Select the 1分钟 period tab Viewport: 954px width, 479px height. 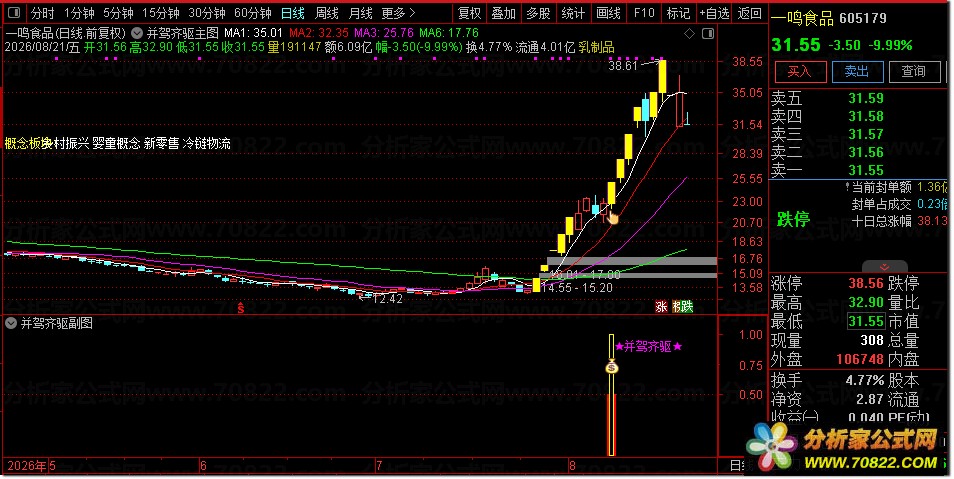79,13
